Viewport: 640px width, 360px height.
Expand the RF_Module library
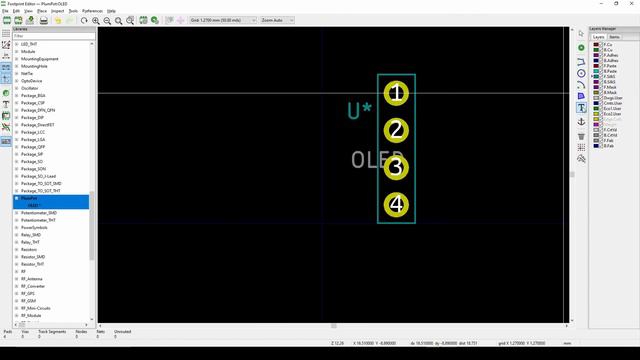17,316
